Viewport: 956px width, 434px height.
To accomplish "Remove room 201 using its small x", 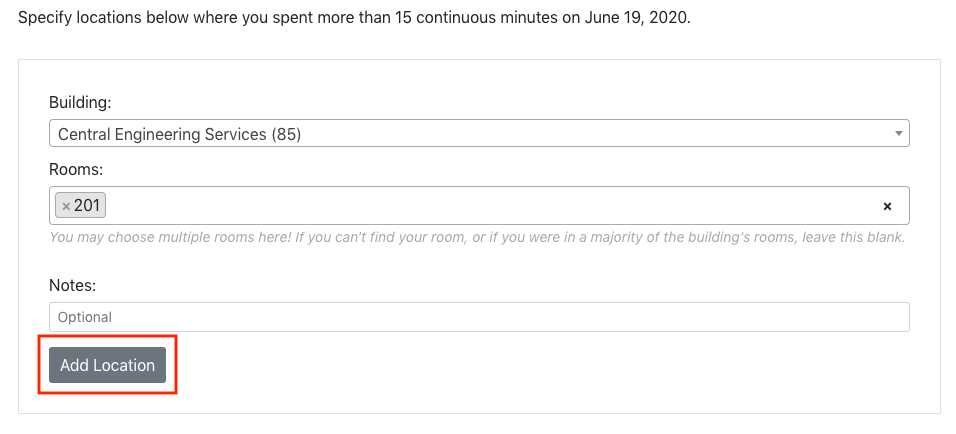I will pos(66,206).
